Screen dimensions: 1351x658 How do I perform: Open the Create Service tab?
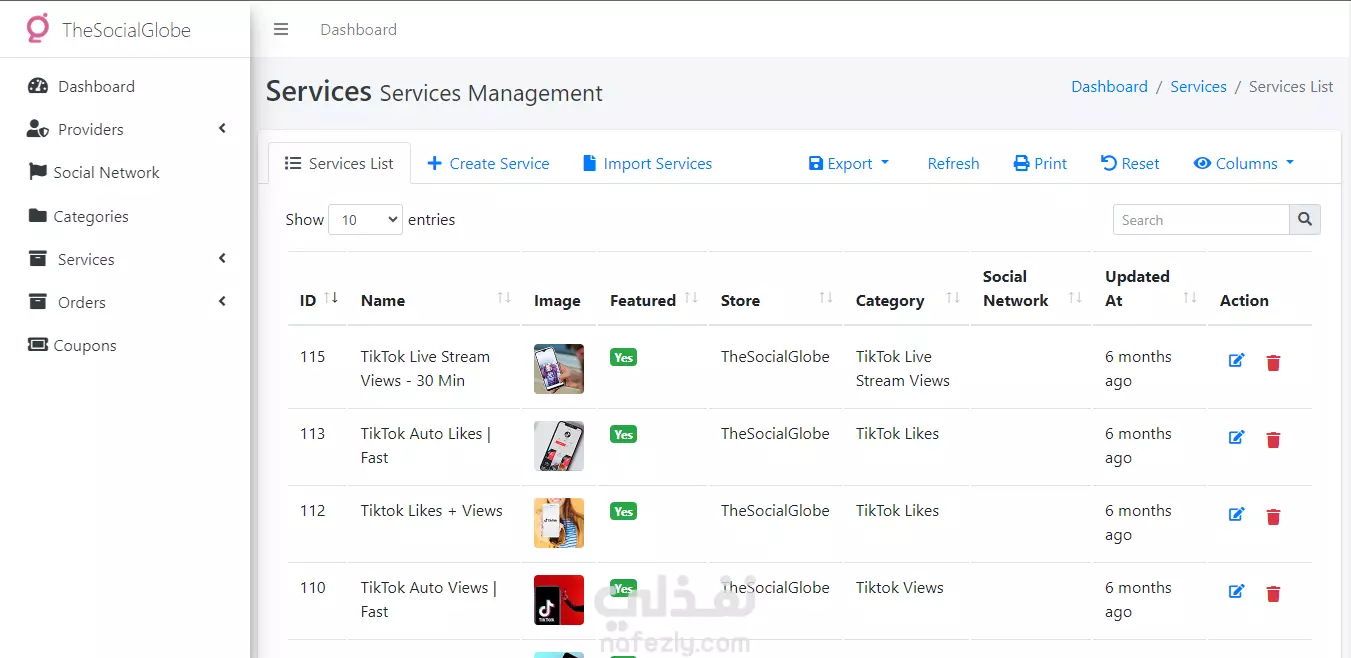[x=488, y=163]
